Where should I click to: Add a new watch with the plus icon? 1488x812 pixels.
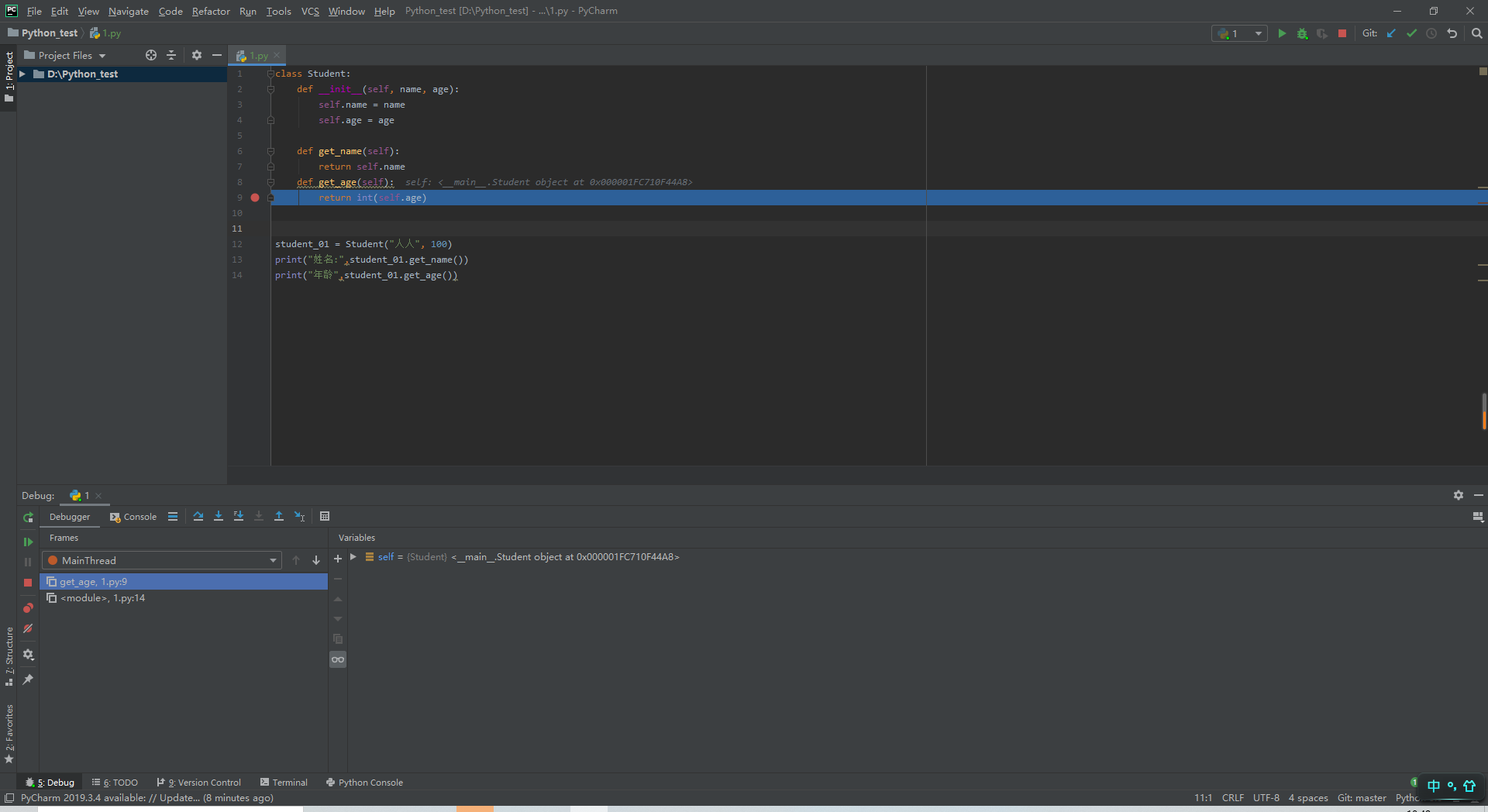pyautogui.click(x=338, y=559)
